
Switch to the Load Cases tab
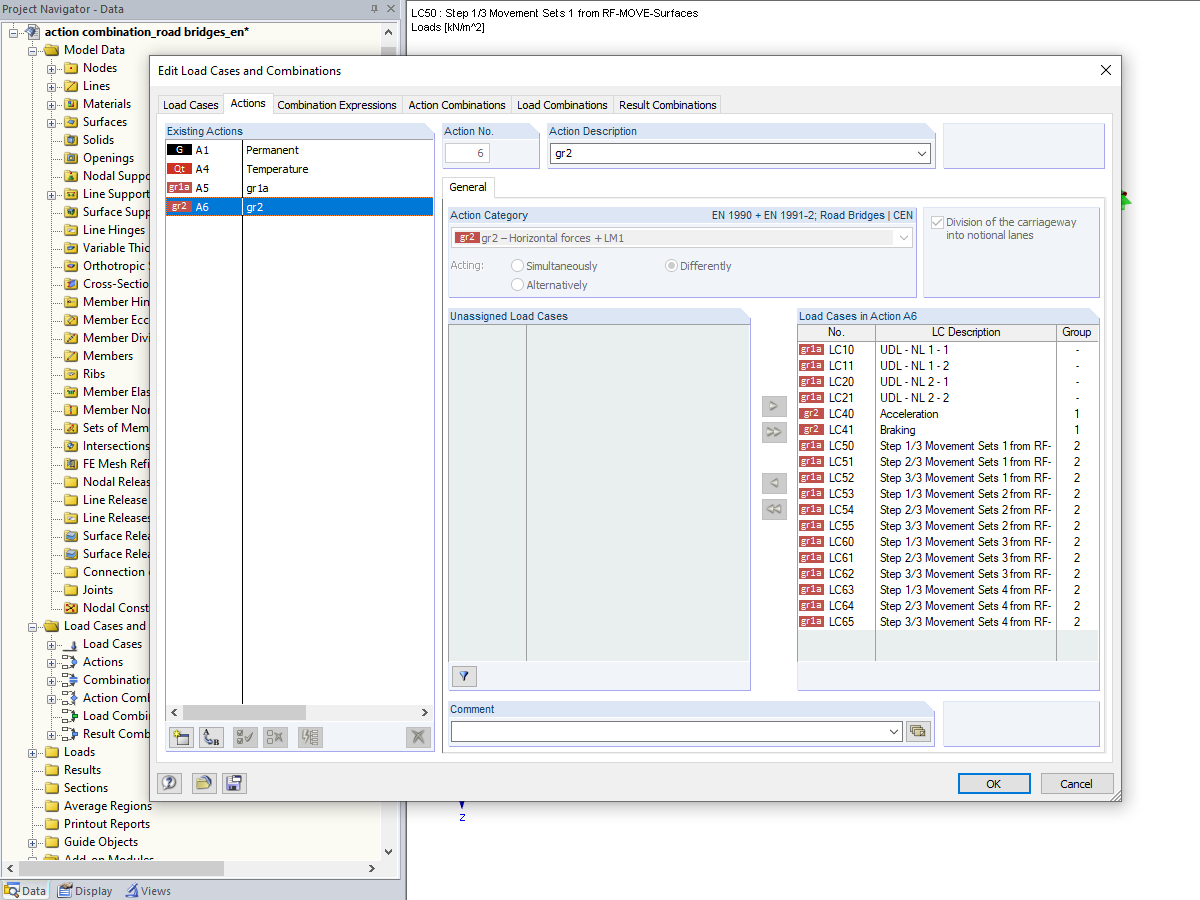(191, 105)
